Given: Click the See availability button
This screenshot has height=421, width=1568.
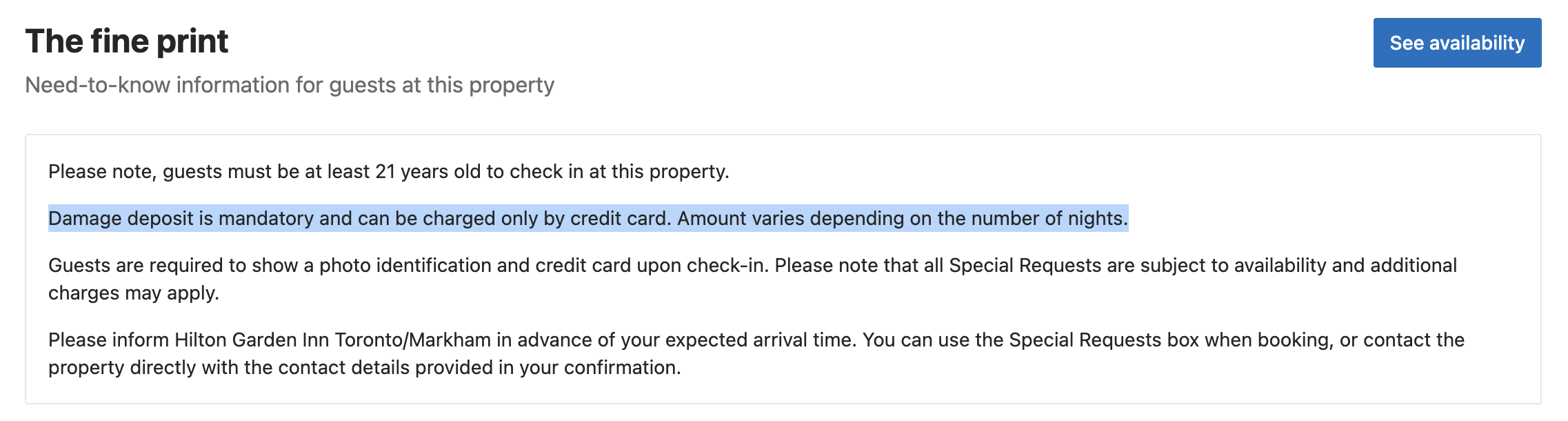Looking at the screenshot, I should click(x=1457, y=43).
